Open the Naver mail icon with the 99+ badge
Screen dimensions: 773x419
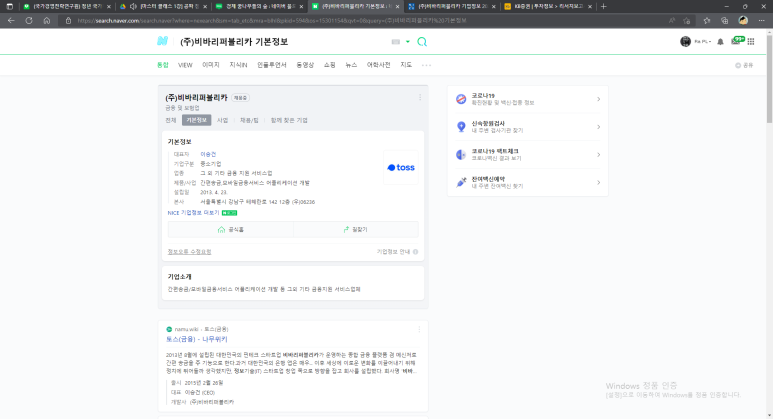(737, 41)
